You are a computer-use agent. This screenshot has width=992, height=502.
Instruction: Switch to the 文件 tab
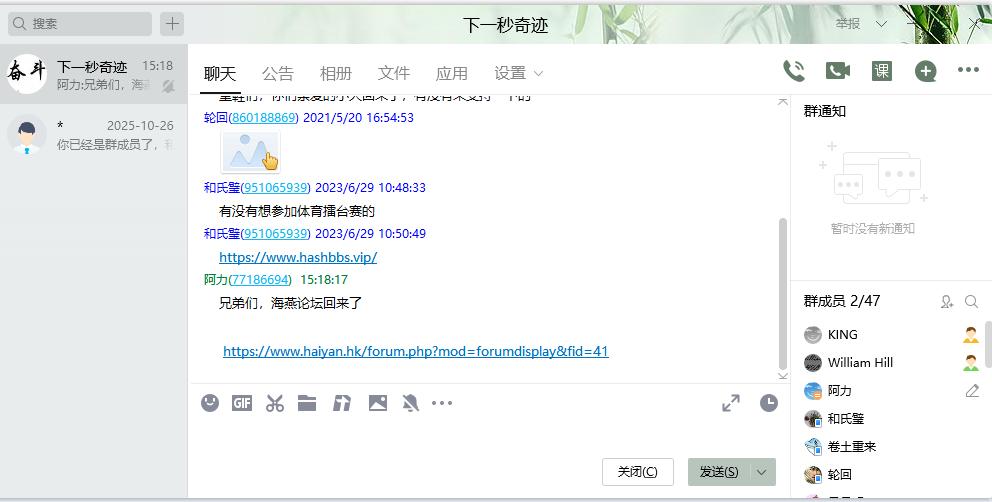394,73
